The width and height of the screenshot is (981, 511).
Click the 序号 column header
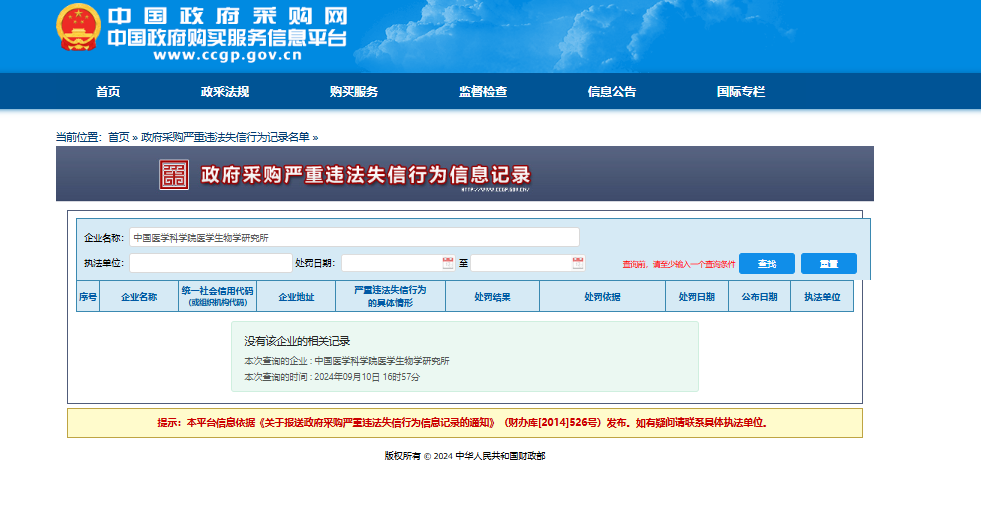[x=88, y=296]
